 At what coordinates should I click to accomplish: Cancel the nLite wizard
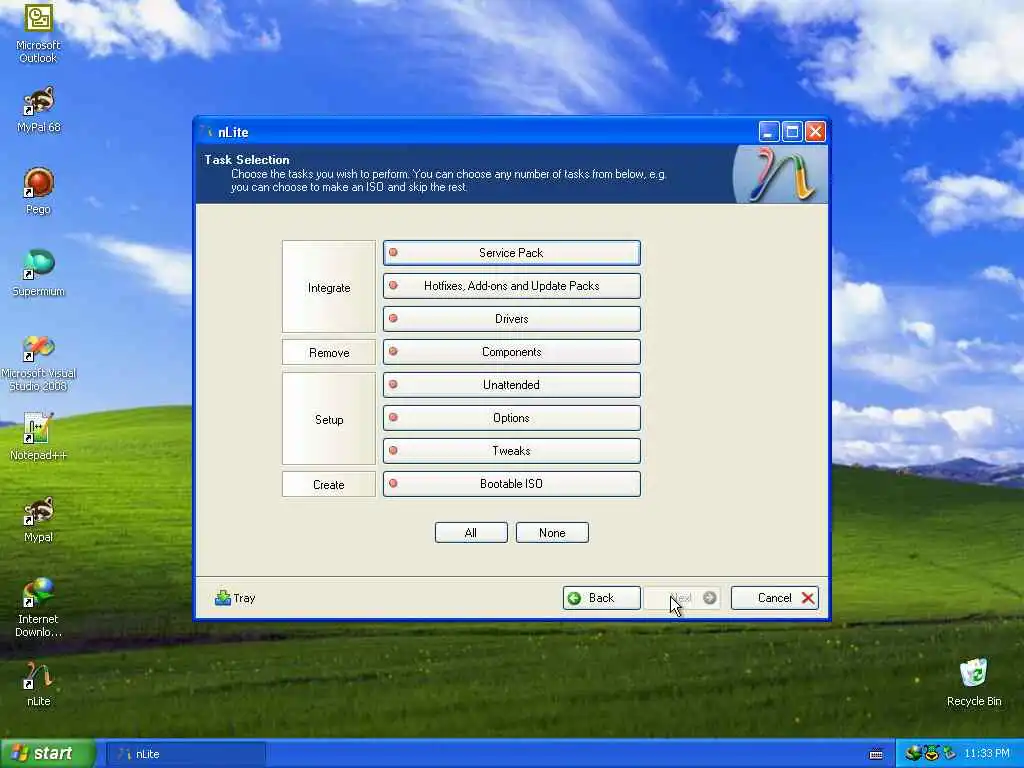coord(775,598)
